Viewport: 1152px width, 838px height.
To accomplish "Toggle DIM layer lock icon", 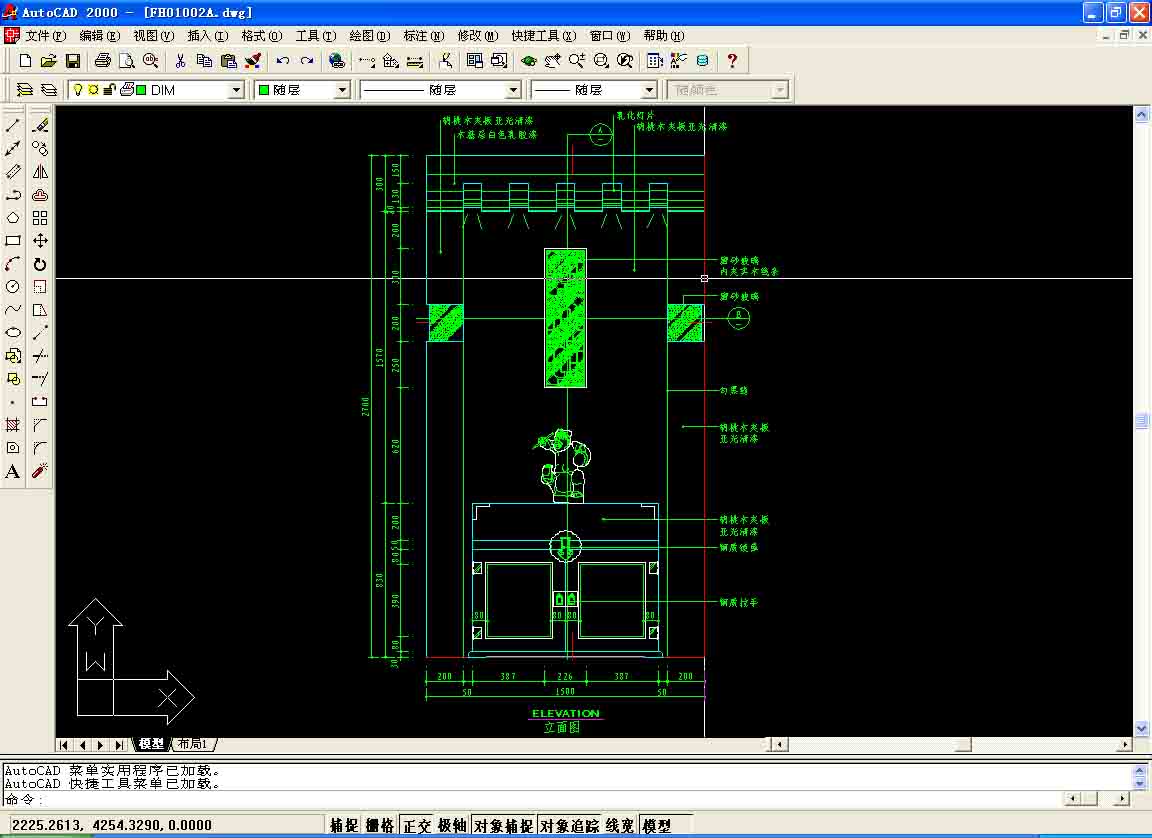I will 109,90.
